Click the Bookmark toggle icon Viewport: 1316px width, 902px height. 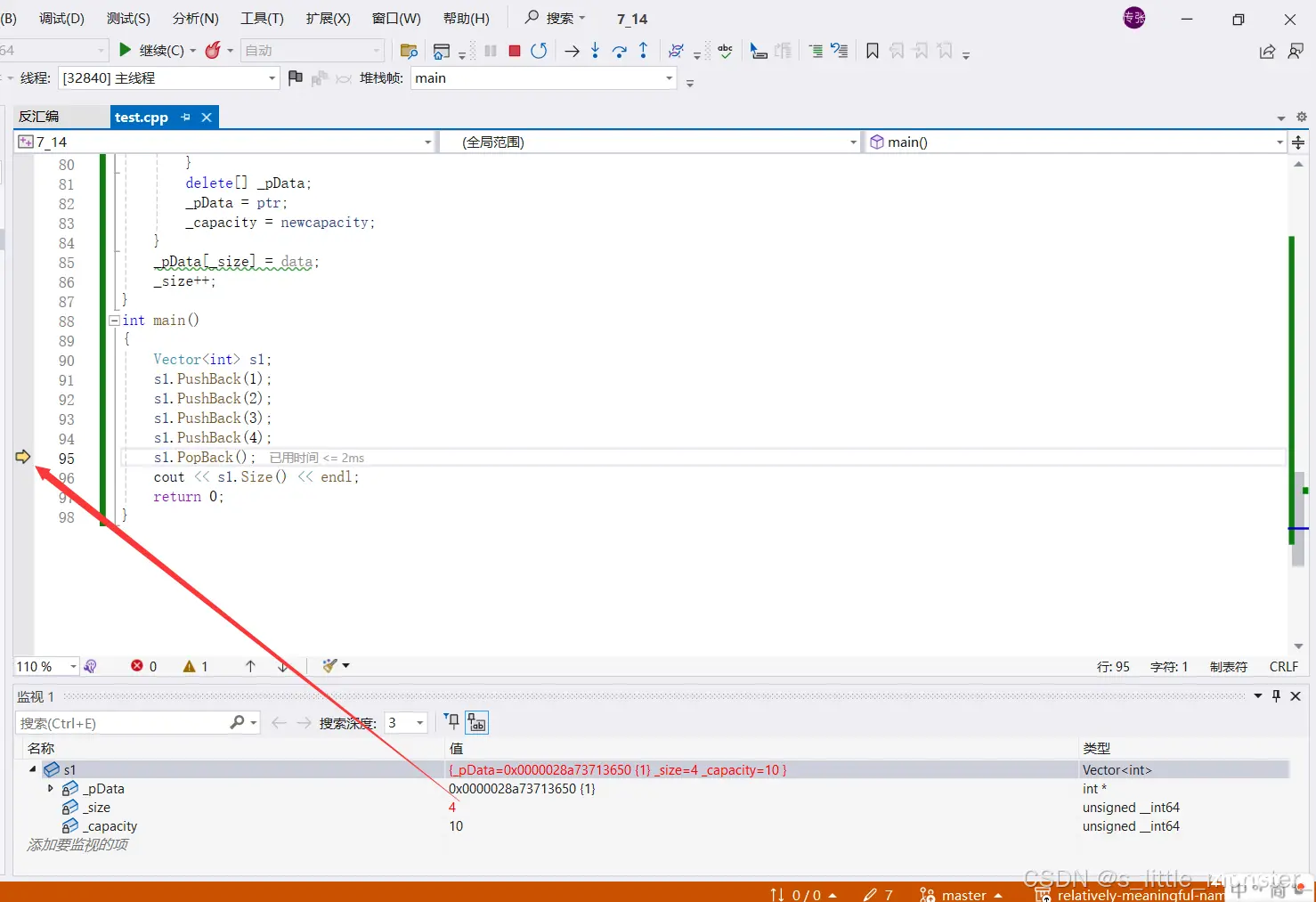[x=873, y=51]
